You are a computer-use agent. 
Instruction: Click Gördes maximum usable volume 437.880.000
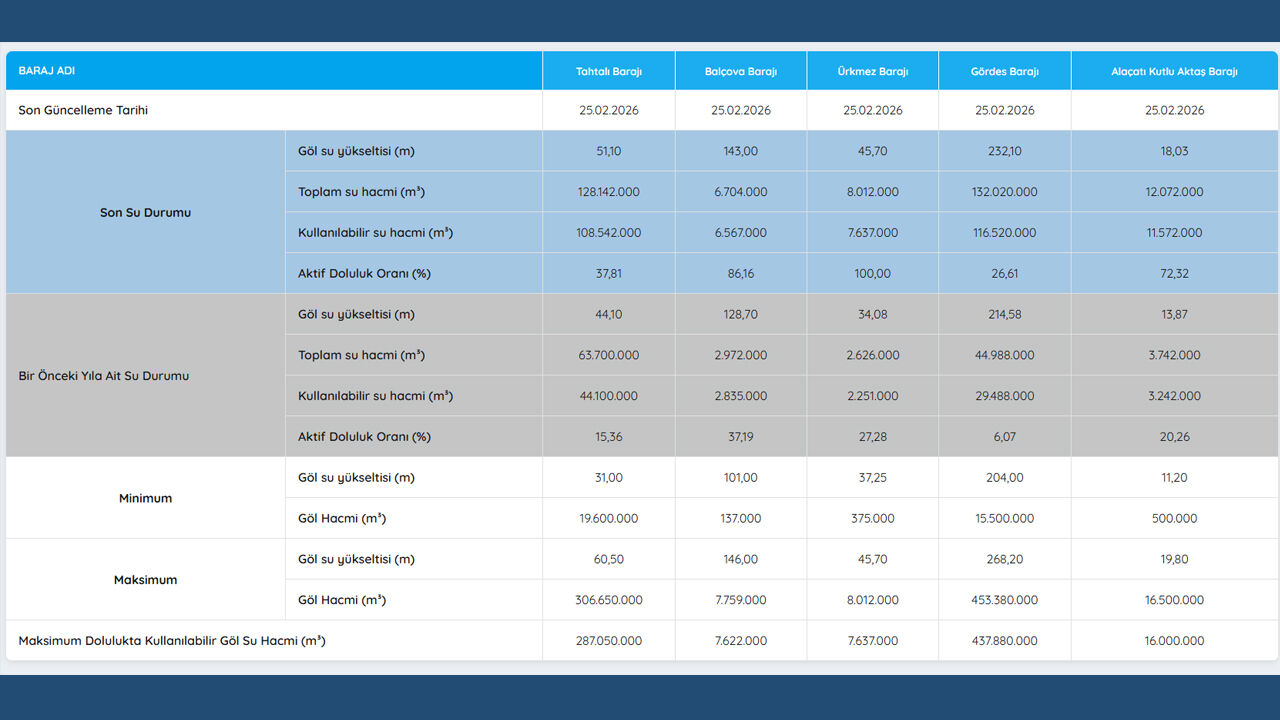(x=1004, y=641)
